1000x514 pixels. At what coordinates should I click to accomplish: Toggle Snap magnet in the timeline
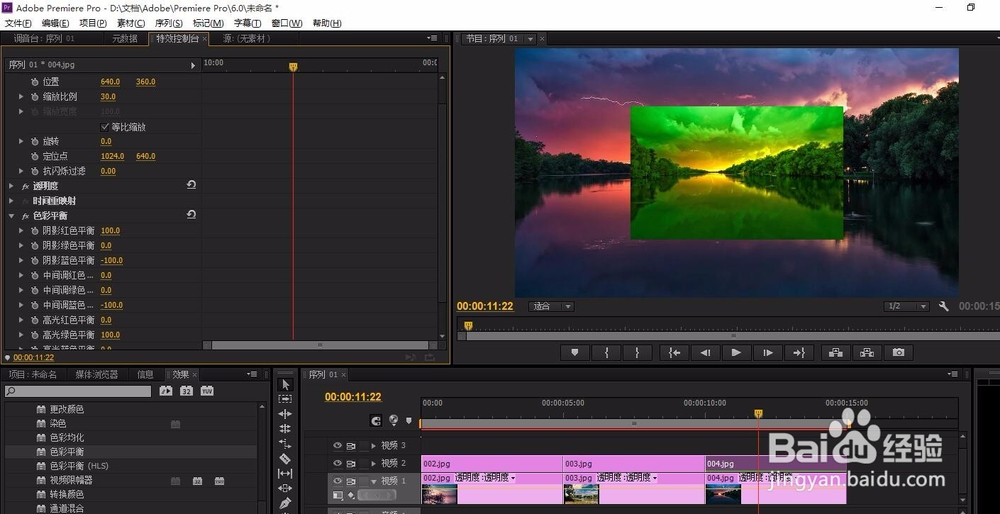(376, 420)
